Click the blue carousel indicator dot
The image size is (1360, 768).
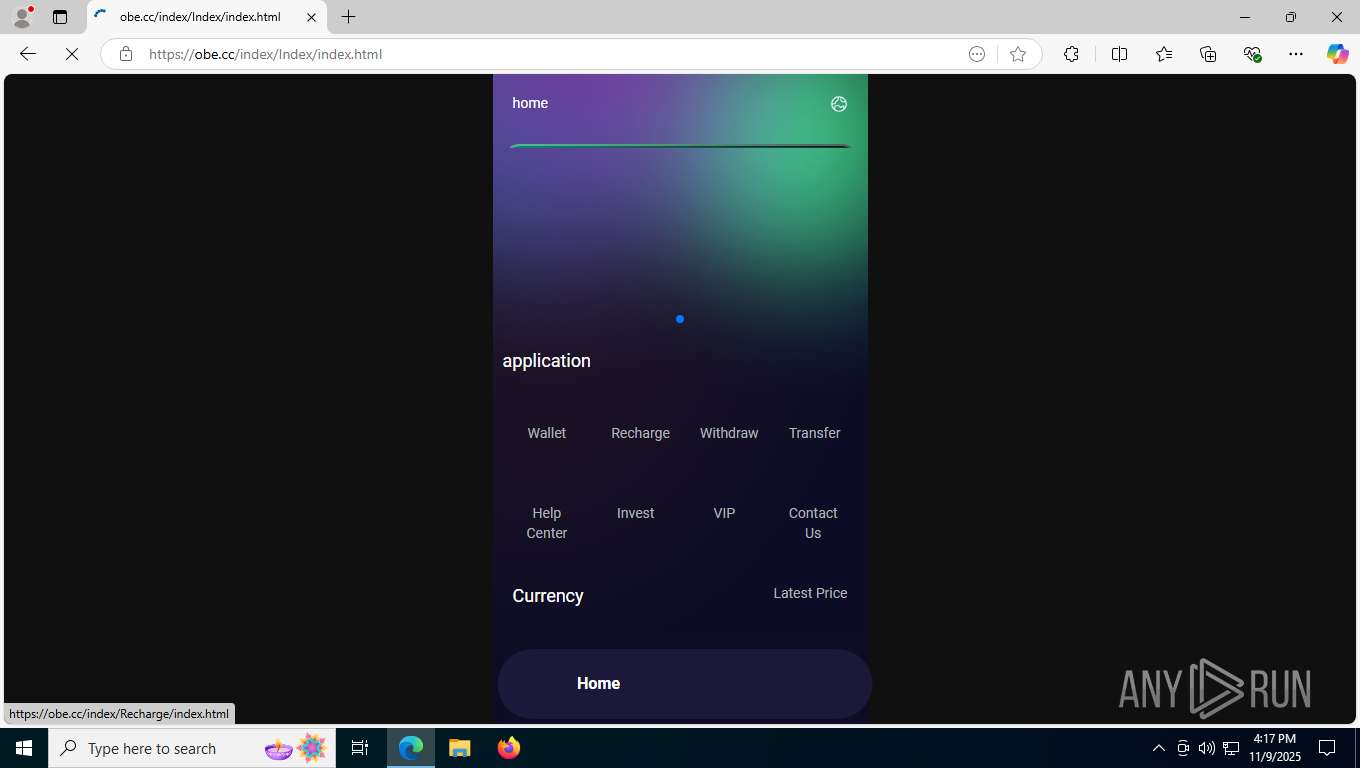[680, 319]
